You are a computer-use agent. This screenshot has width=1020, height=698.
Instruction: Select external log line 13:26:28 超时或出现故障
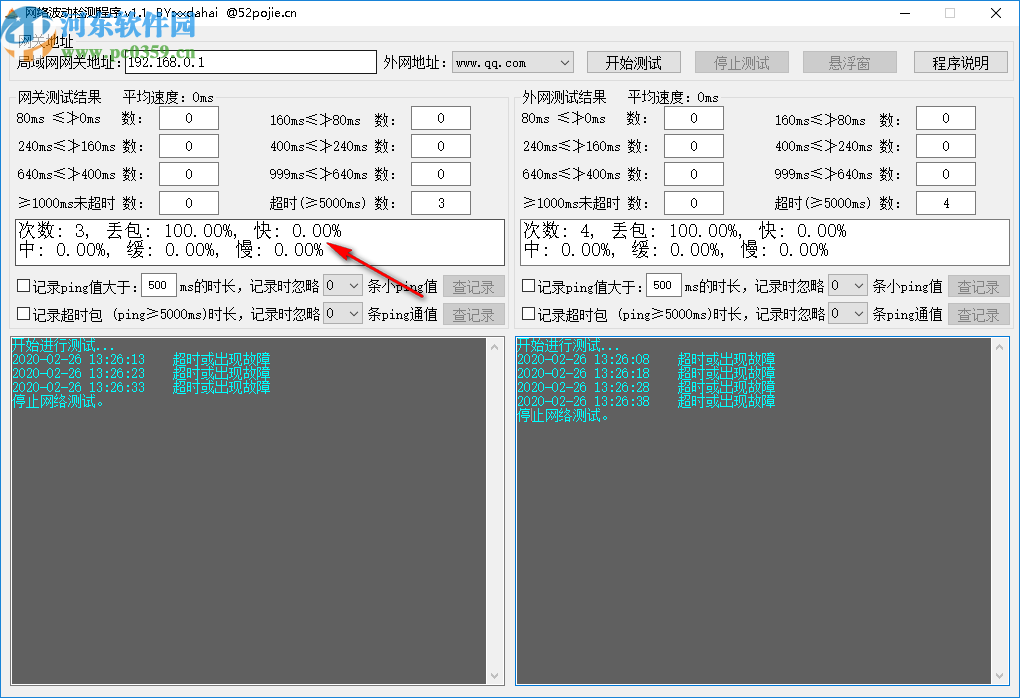pyautogui.click(x=646, y=387)
